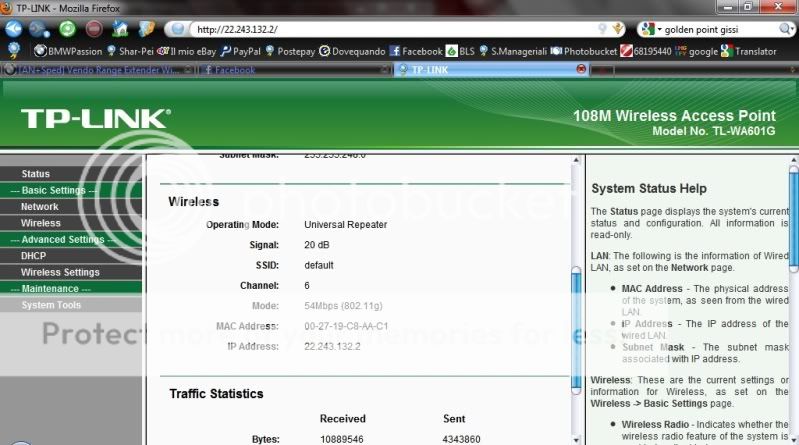Open Status page in sidebar
Screen dimensions: 799x445
(35, 174)
